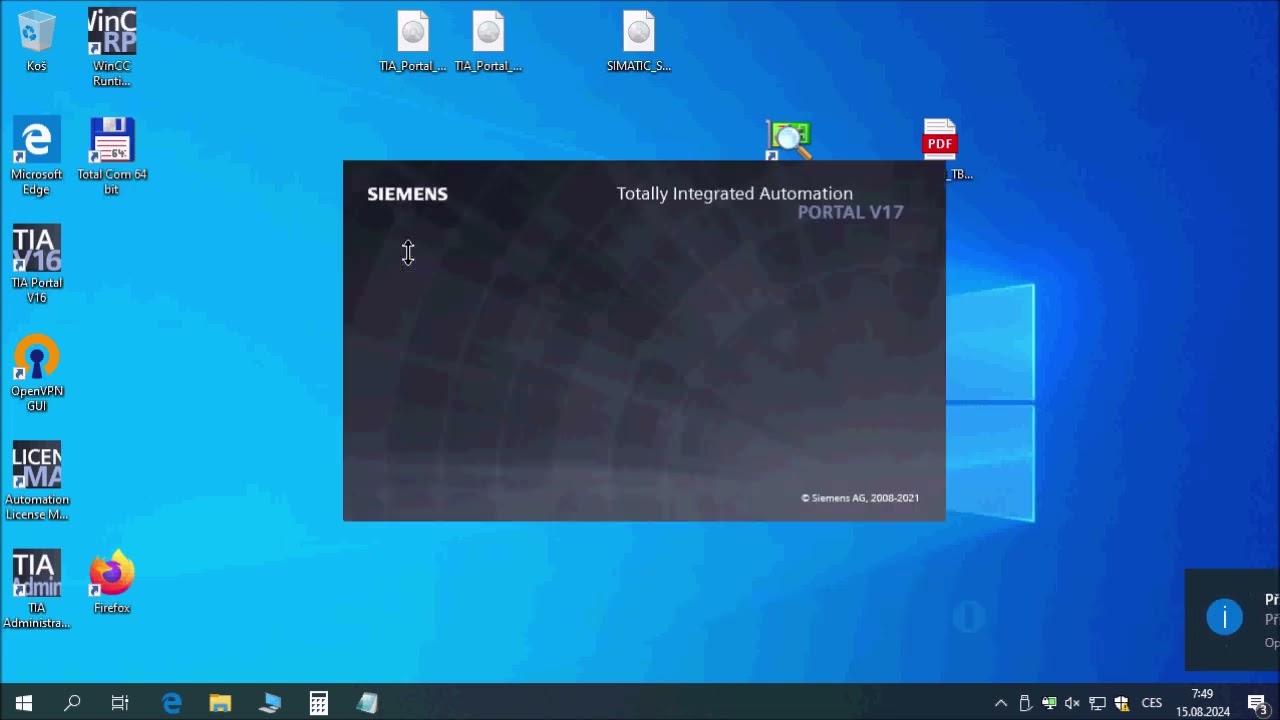
Task: Open the monitor app icon beside File Explorer
Action: click(269, 703)
